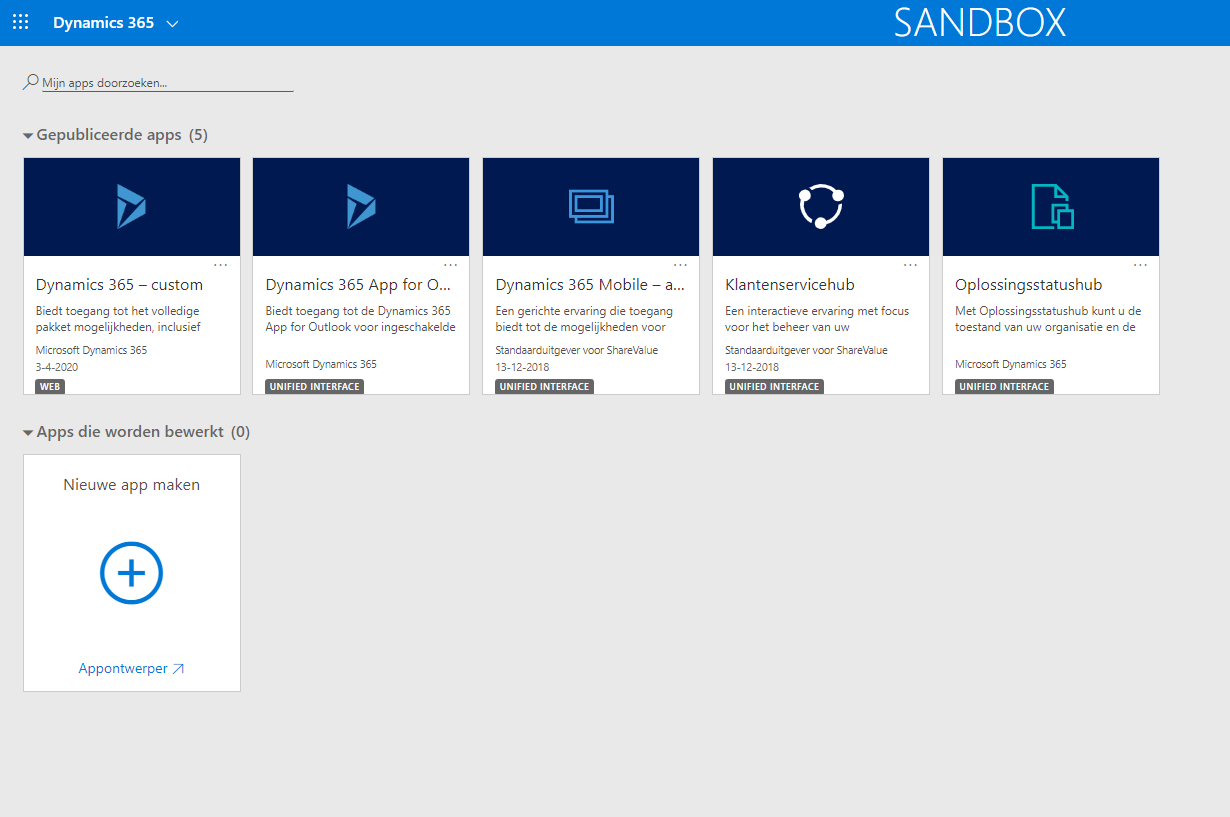This screenshot has width=1230, height=817.
Task: Open the Dynamics 365 dropdown chevron
Action: click(x=172, y=23)
